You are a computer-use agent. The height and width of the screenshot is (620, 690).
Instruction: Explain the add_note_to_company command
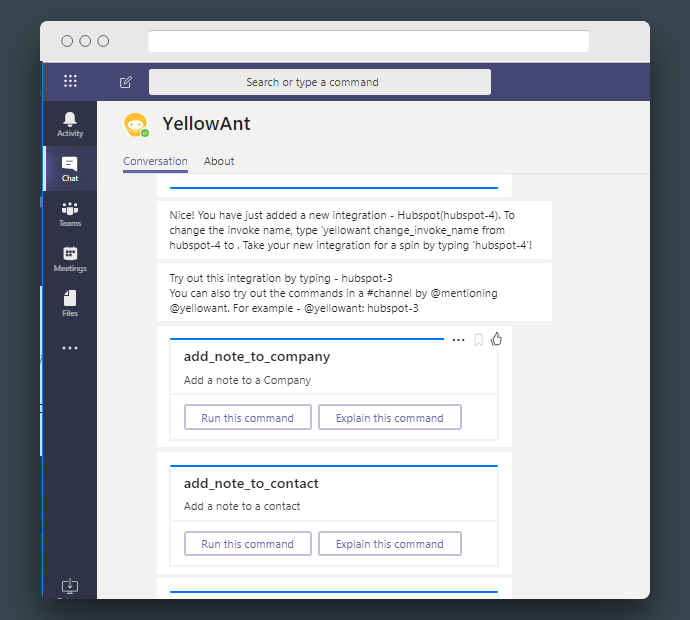pyautogui.click(x=390, y=417)
